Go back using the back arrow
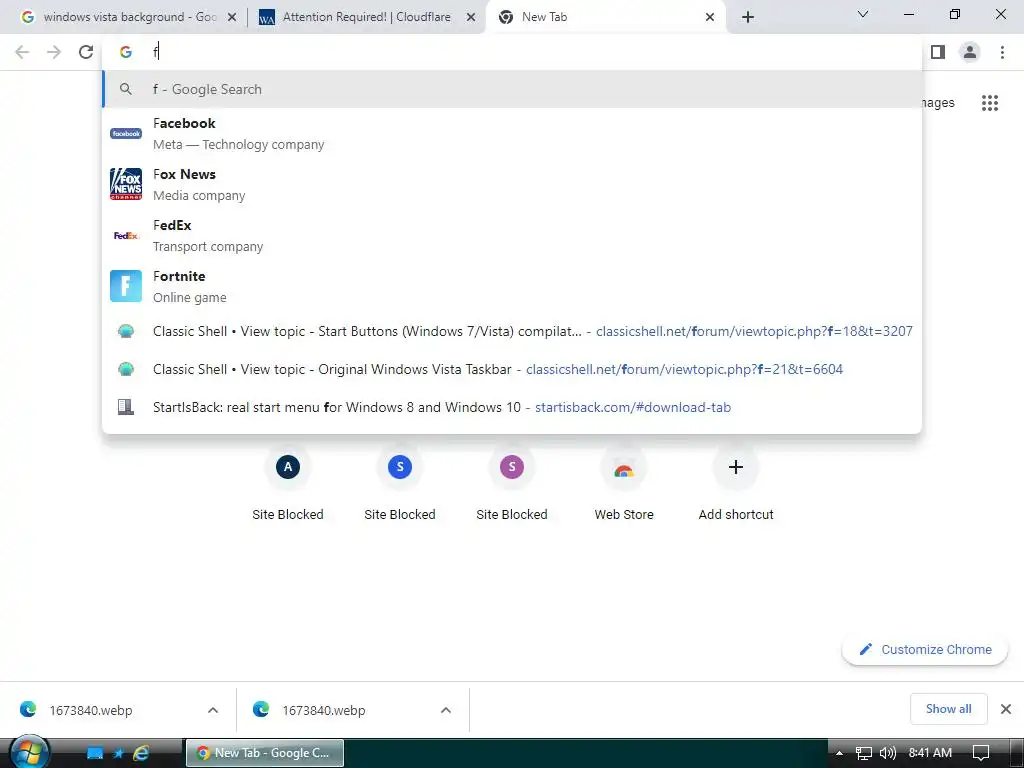 22,52
